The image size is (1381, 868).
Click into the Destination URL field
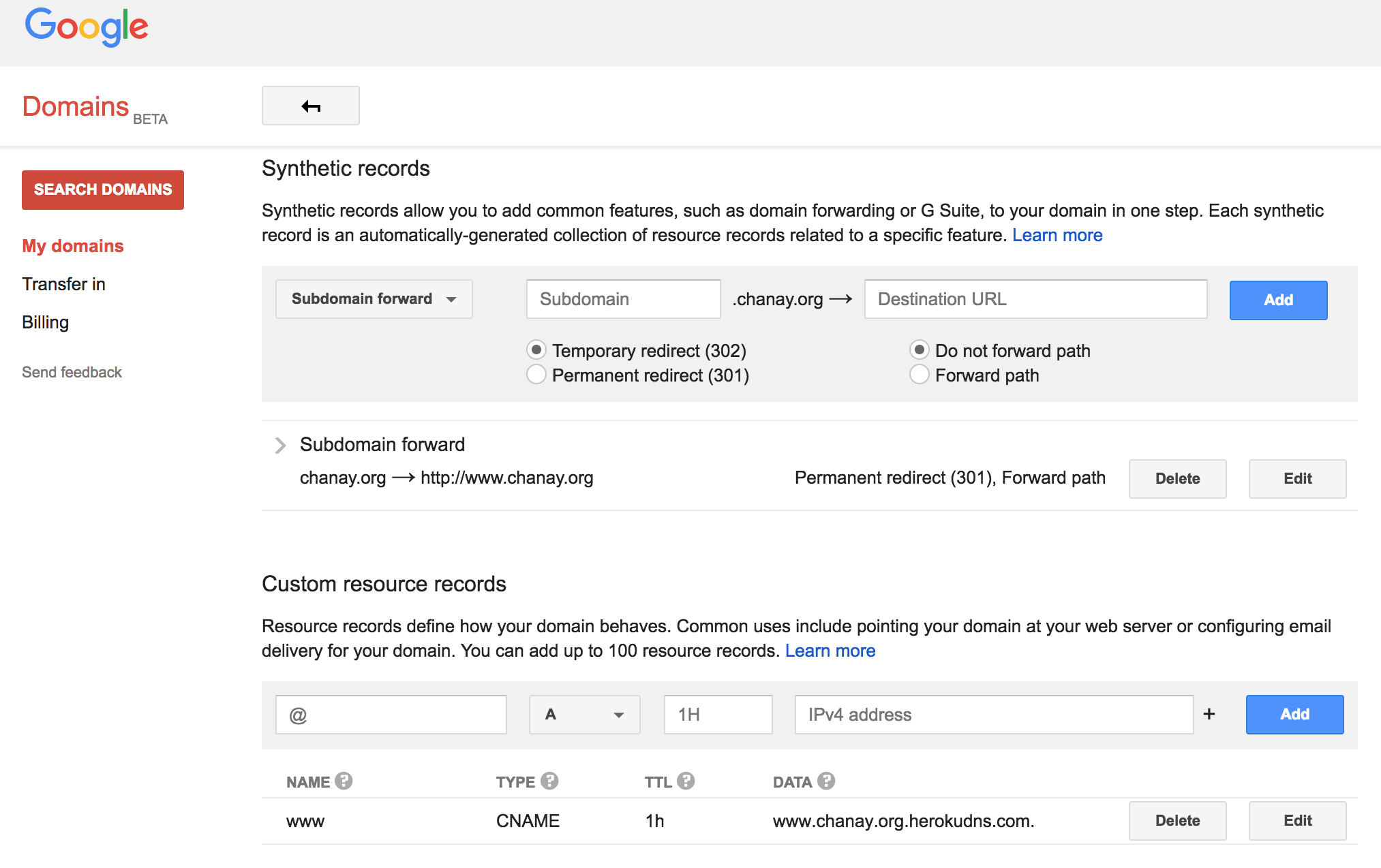click(1035, 299)
